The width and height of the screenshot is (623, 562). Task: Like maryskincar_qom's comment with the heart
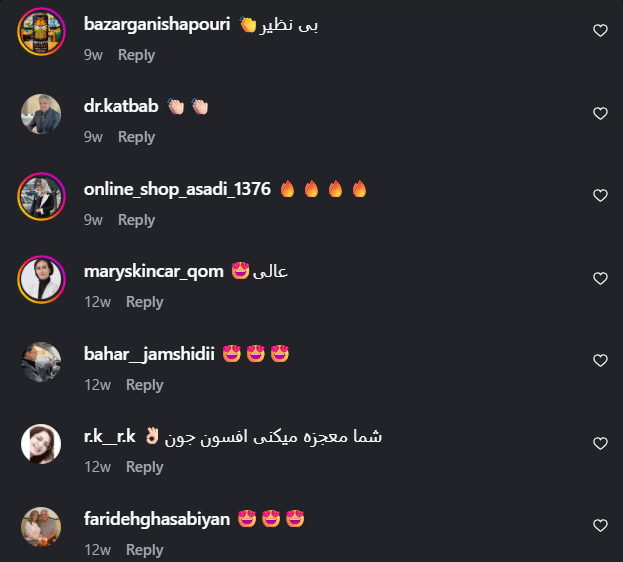pyautogui.click(x=600, y=278)
